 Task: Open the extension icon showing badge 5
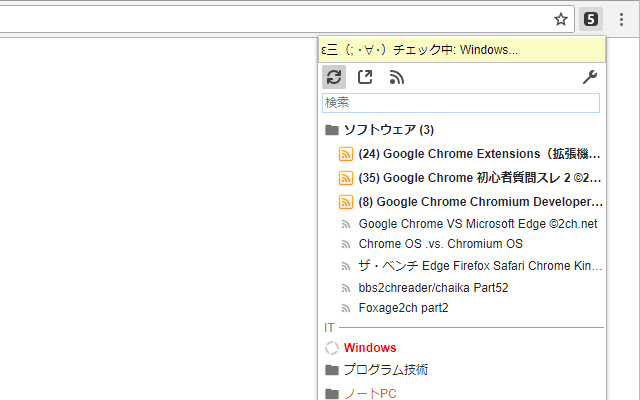pyautogui.click(x=591, y=19)
